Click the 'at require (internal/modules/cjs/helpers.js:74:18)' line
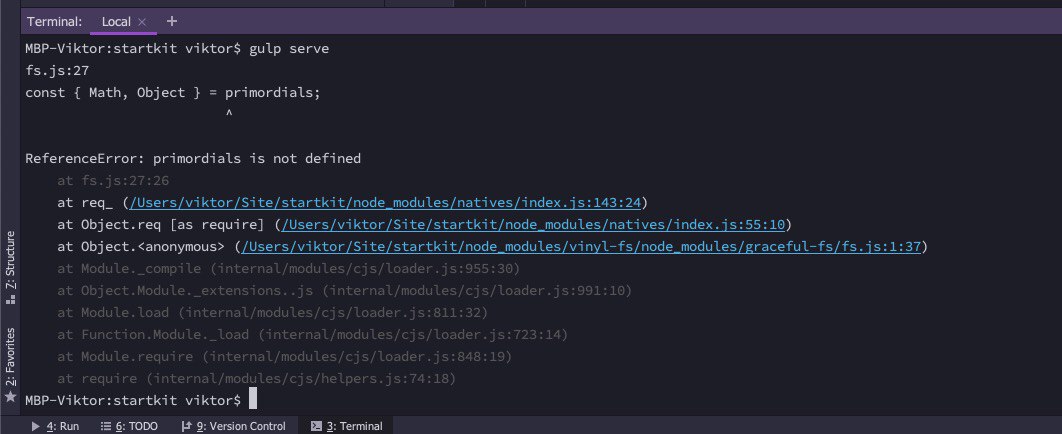The image size is (1062, 434). coord(257,378)
